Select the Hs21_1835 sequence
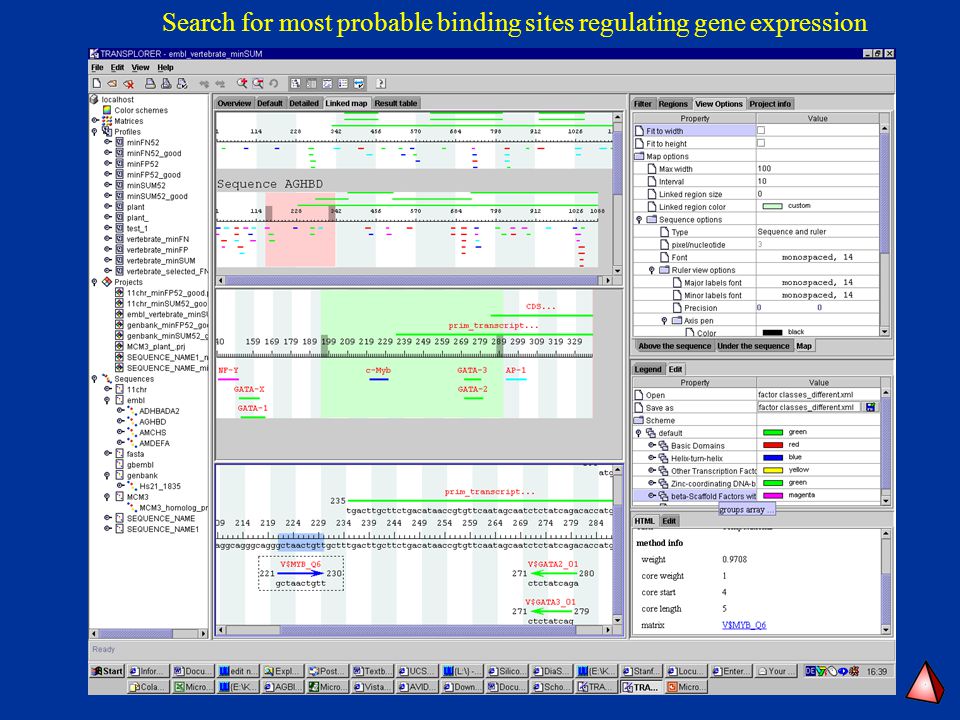Screen dimensions: 960x720 click(x=160, y=486)
